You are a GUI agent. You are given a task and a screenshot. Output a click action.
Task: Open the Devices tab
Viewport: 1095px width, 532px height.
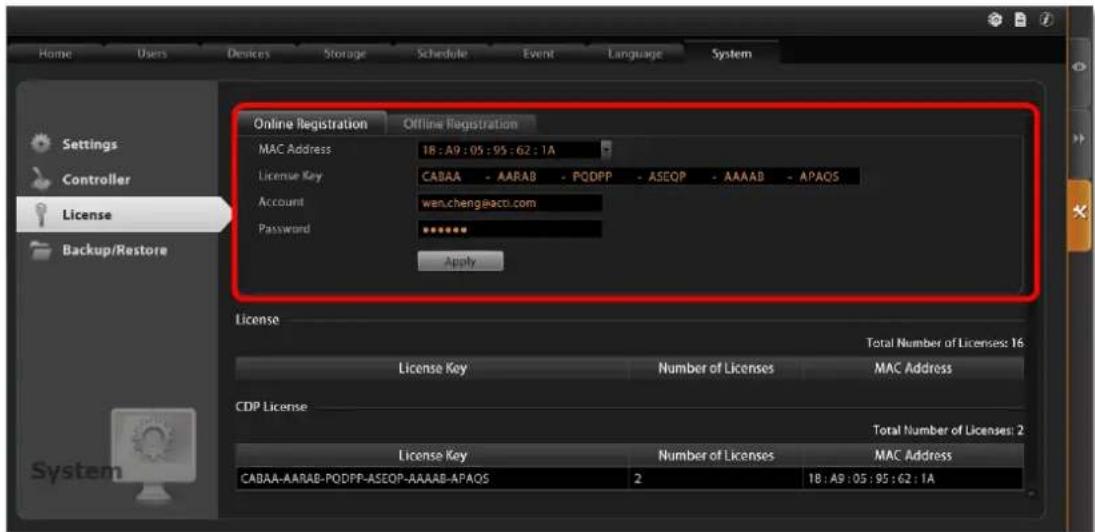click(249, 54)
